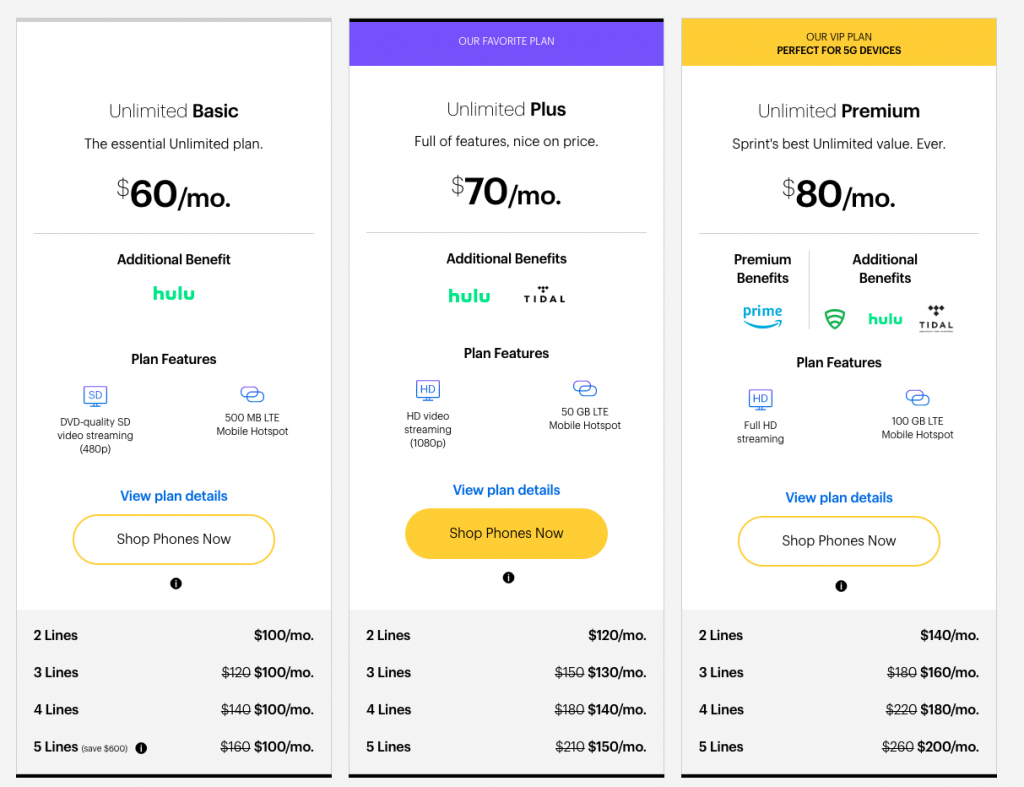
Task: Open View plan details for Unlimited Plus
Action: tap(506, 490)
